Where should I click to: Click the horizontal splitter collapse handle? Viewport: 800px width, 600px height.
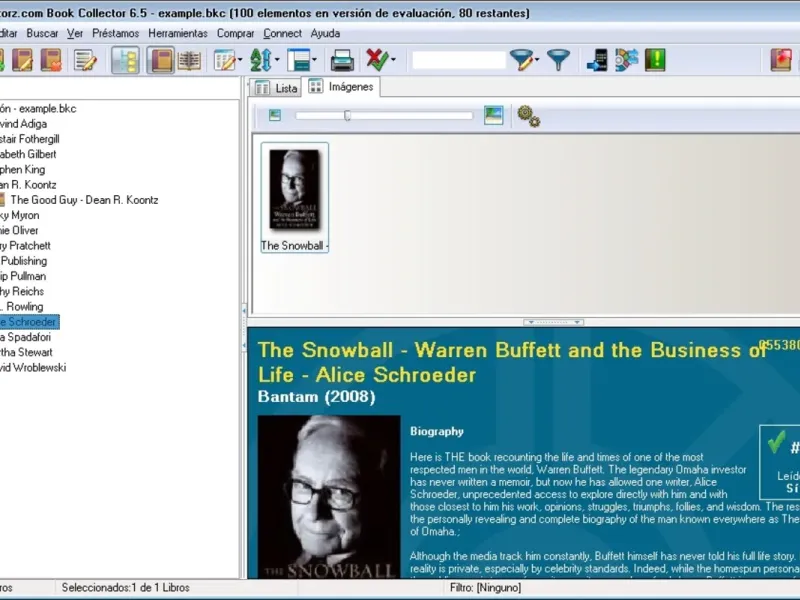tap(554, 322)
